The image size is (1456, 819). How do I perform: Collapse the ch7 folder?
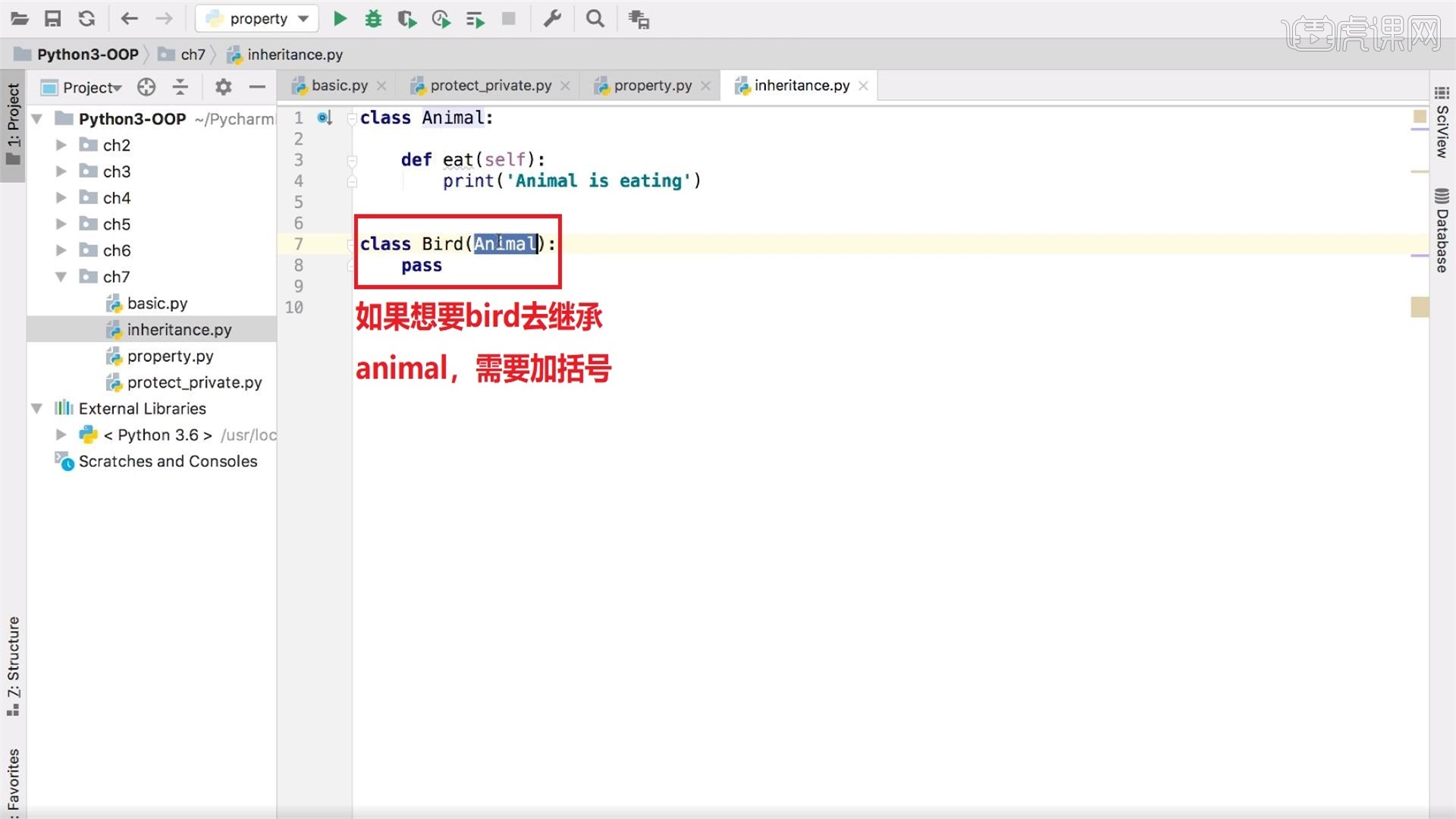click(61, 277)
